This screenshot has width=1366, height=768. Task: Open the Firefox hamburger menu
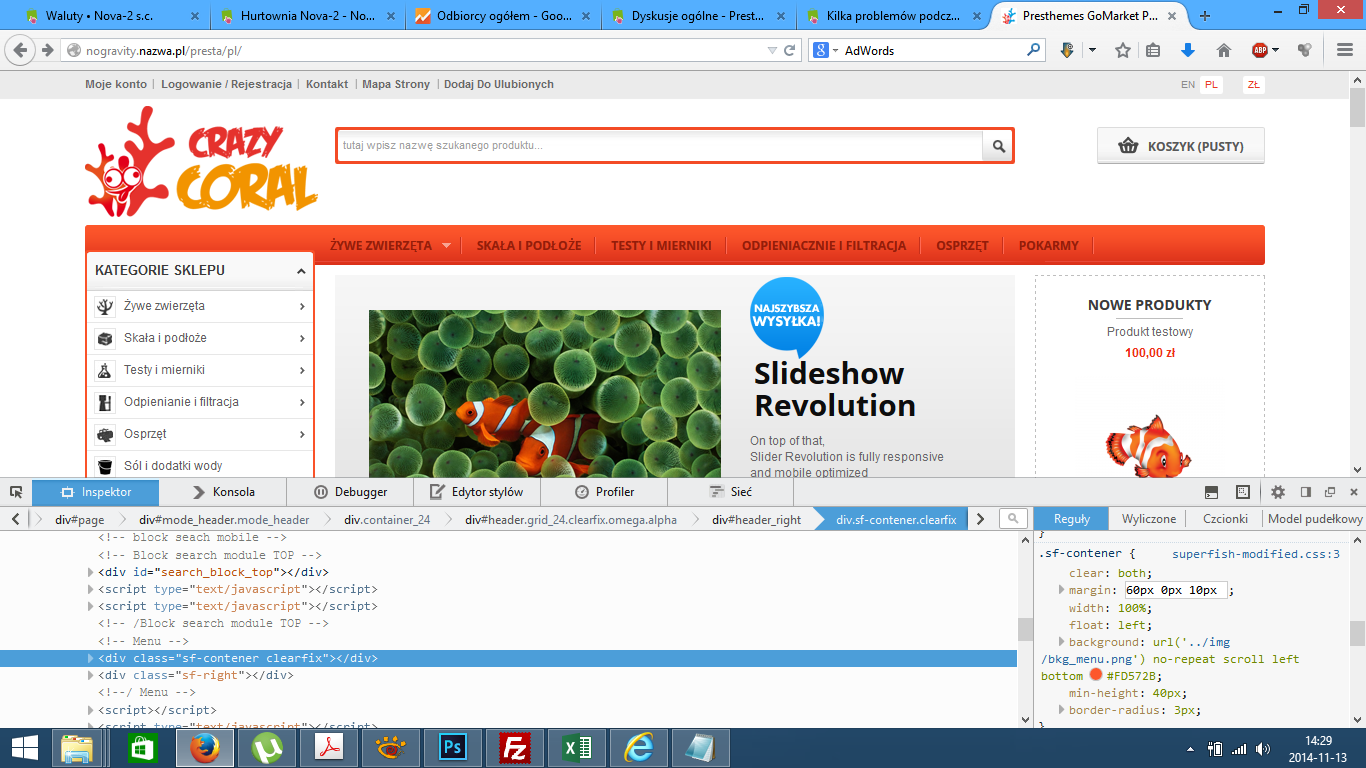tap(1345, 50)
